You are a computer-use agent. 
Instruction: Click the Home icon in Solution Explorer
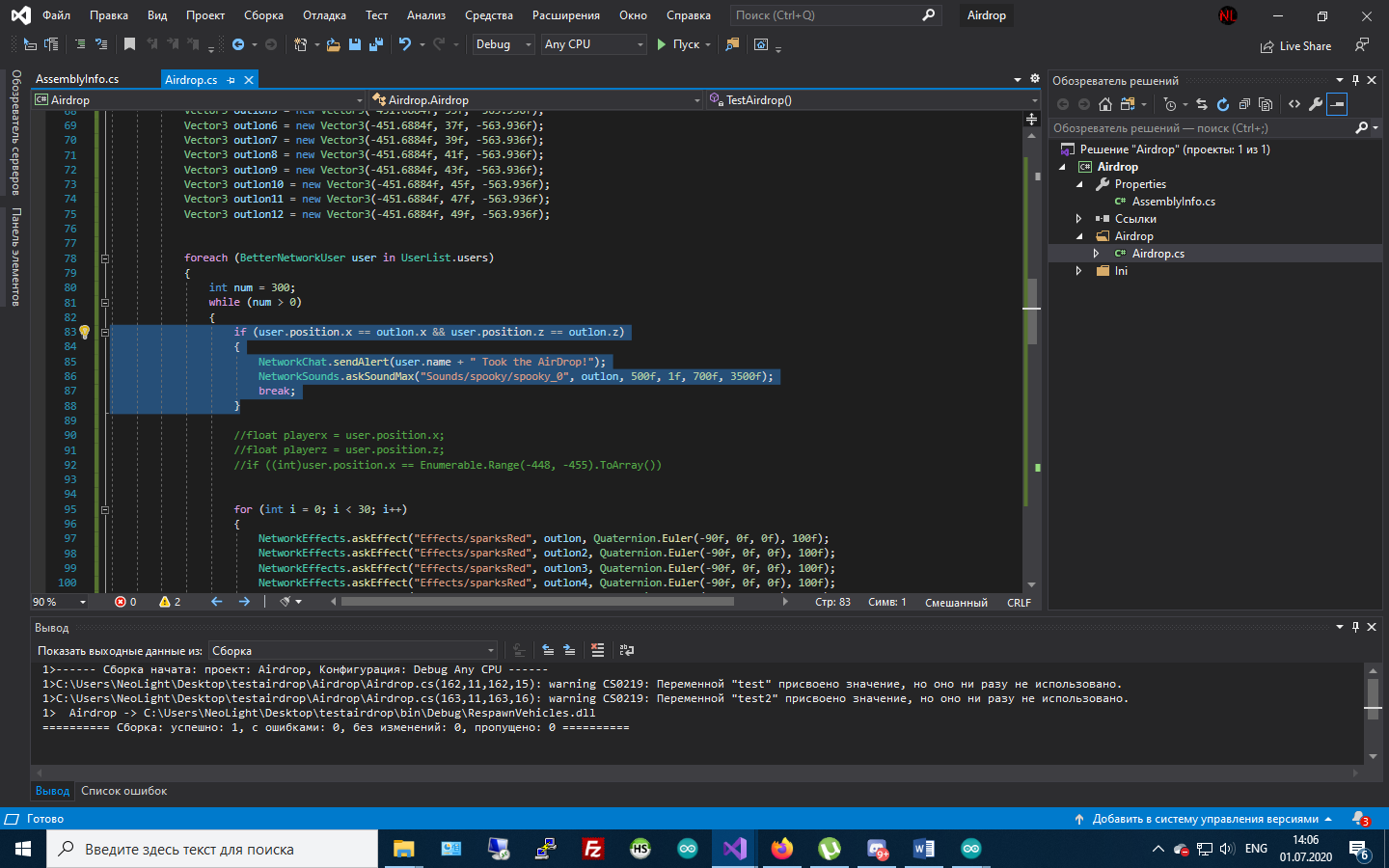pos(1105,104)
